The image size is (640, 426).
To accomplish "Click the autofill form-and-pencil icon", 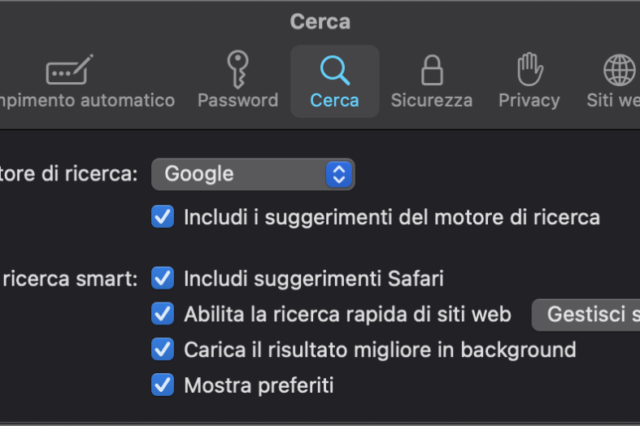I will (70, 70).
